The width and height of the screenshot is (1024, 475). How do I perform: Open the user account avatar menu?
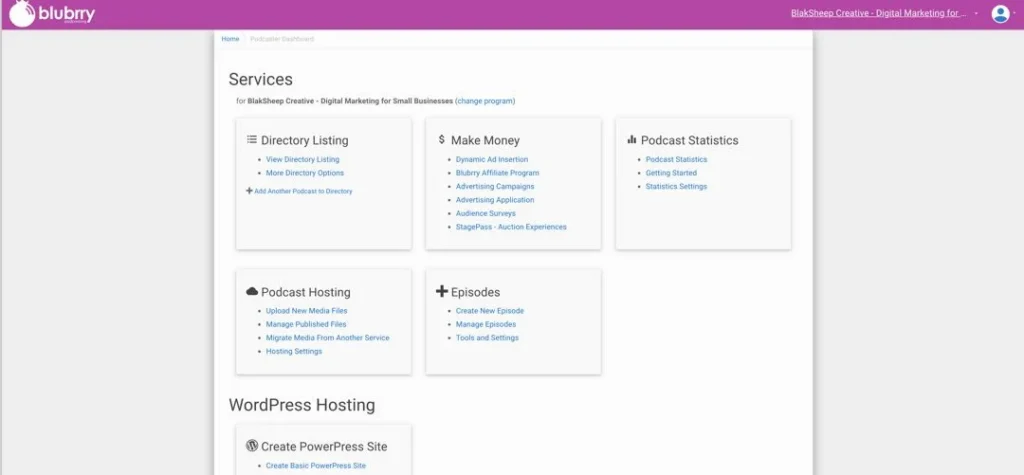click(1000, 14)
